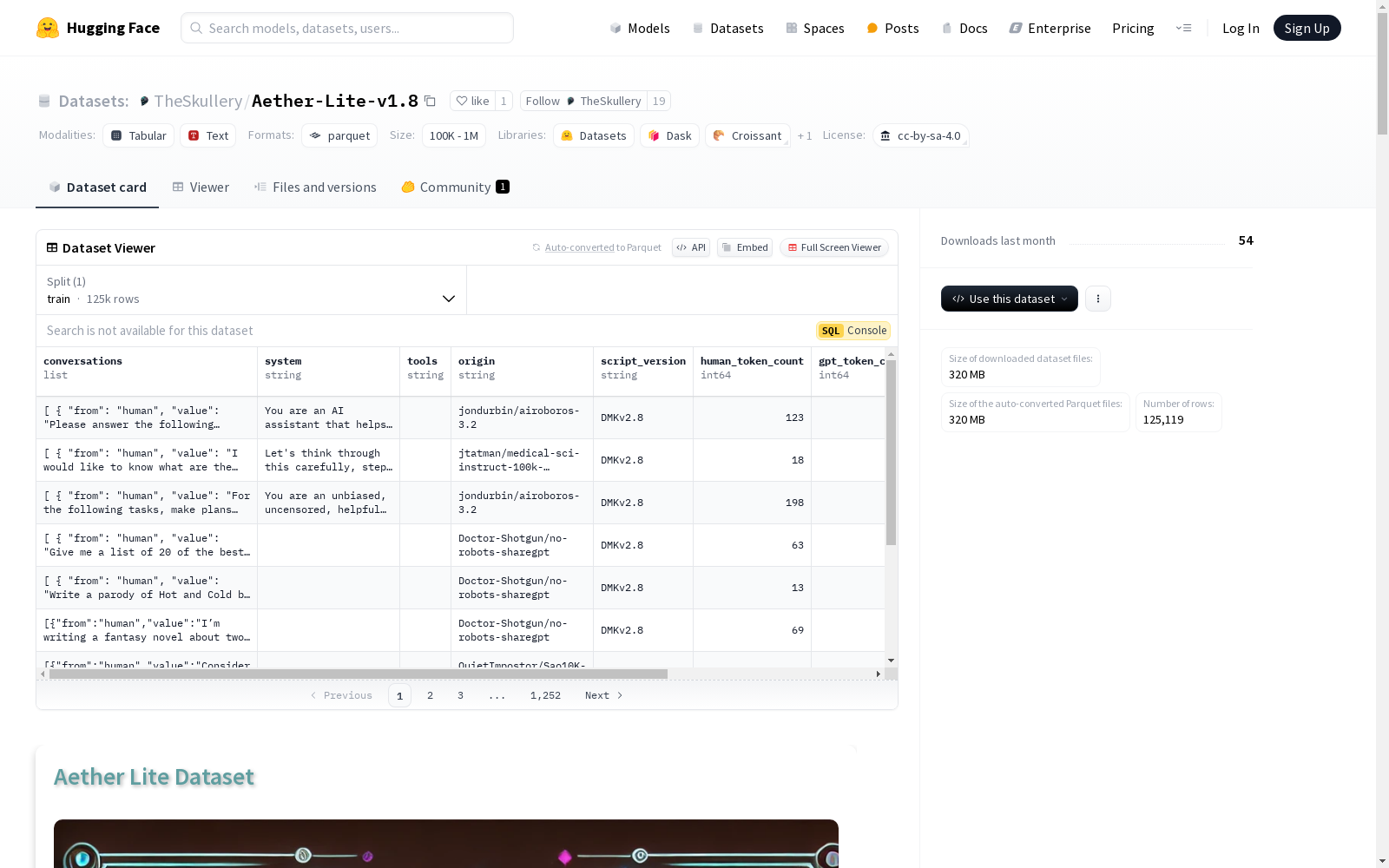Like the dataset with the heart button

pos(472,101)
